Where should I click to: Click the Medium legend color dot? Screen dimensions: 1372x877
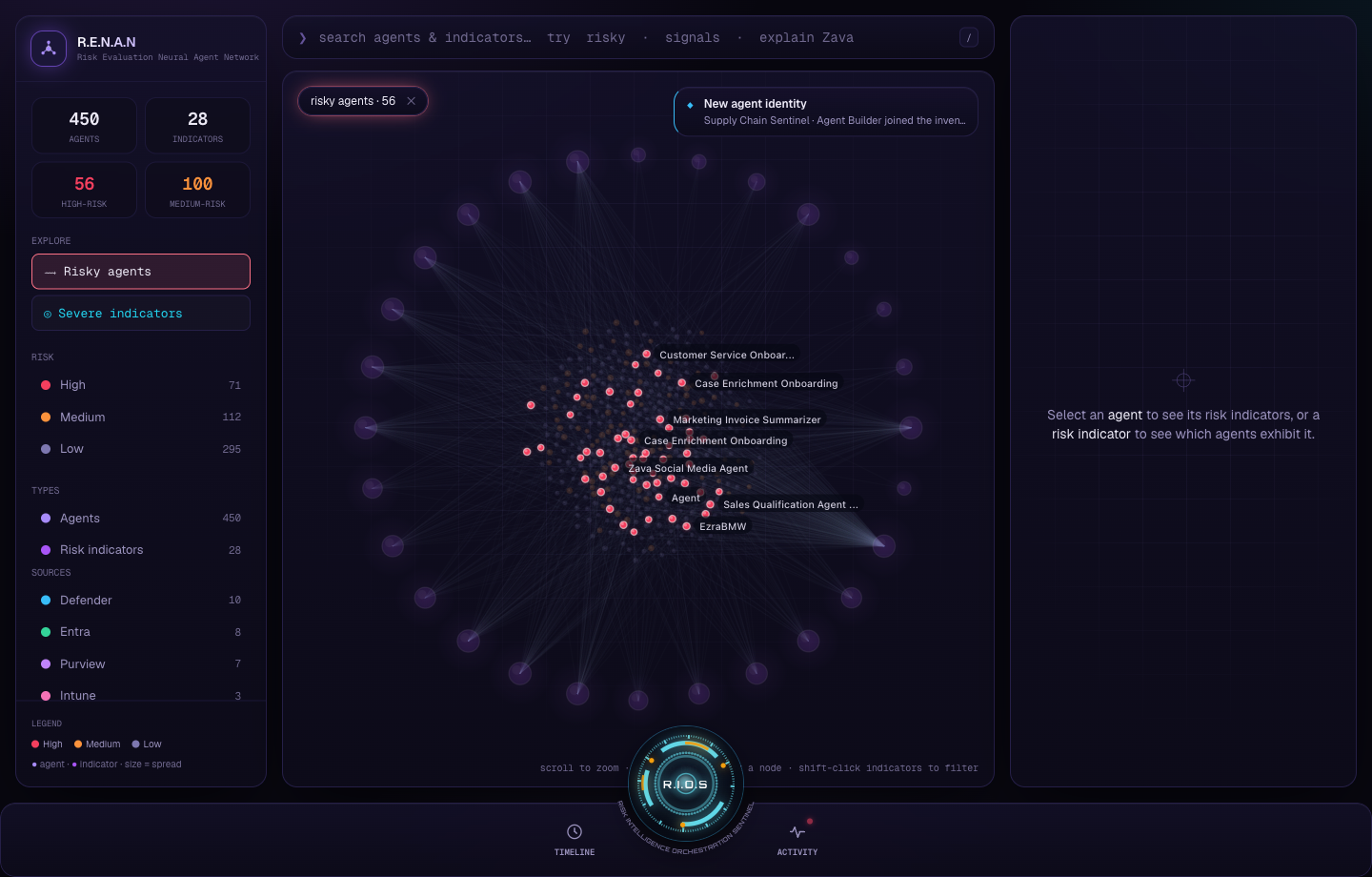78,744
